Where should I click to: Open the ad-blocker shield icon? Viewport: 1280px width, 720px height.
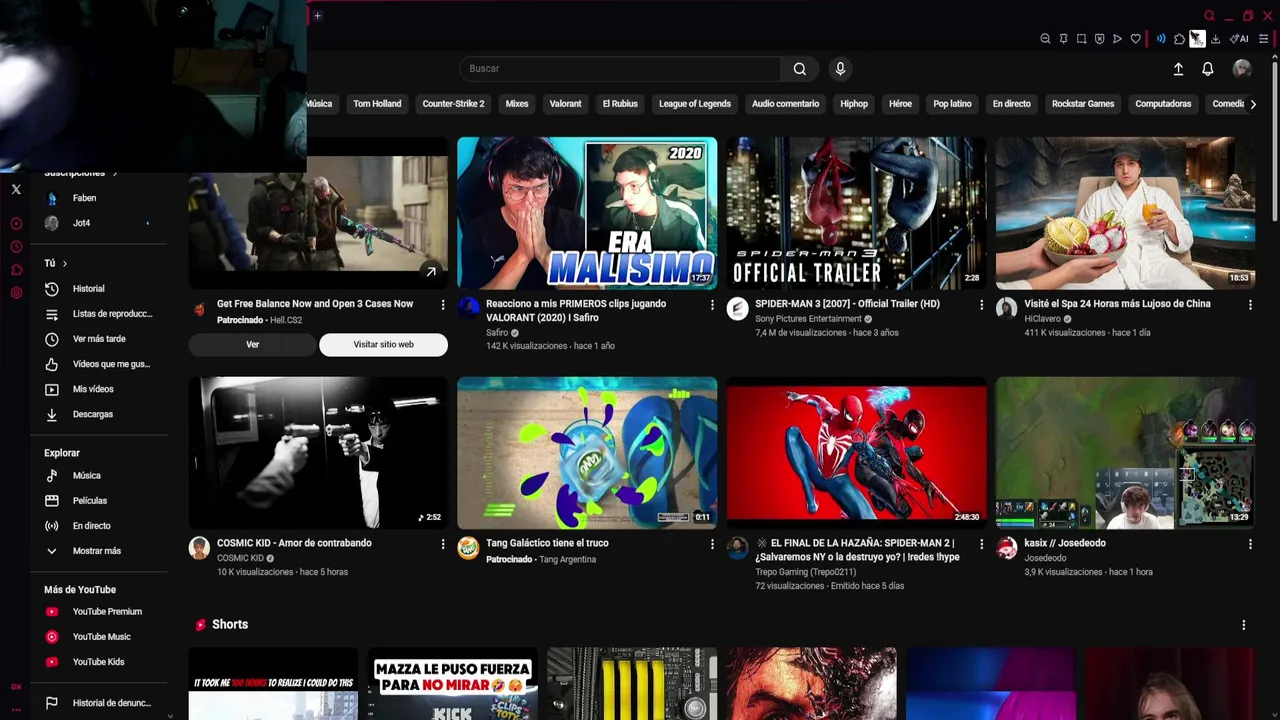pos(1099,39)
